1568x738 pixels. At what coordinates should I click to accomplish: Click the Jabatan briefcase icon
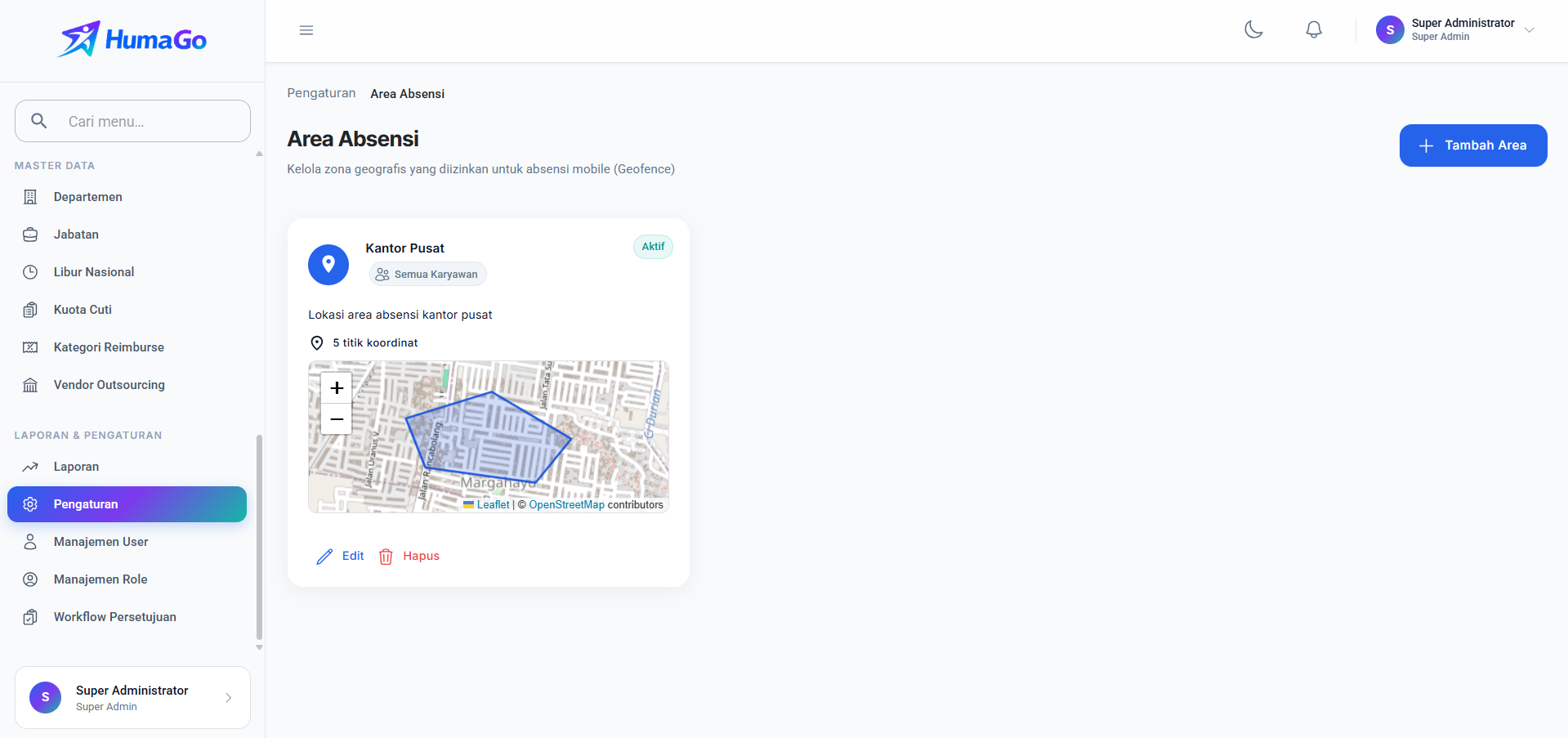[30, 235]
